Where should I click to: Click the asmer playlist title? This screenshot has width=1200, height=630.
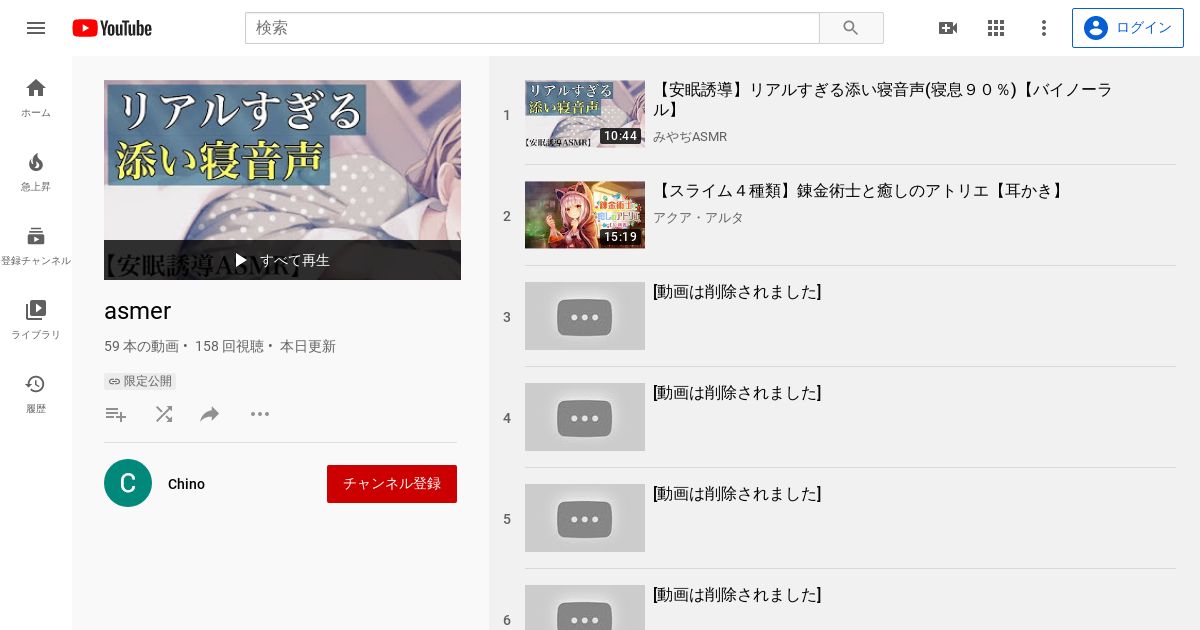click(x=138, y=311)
